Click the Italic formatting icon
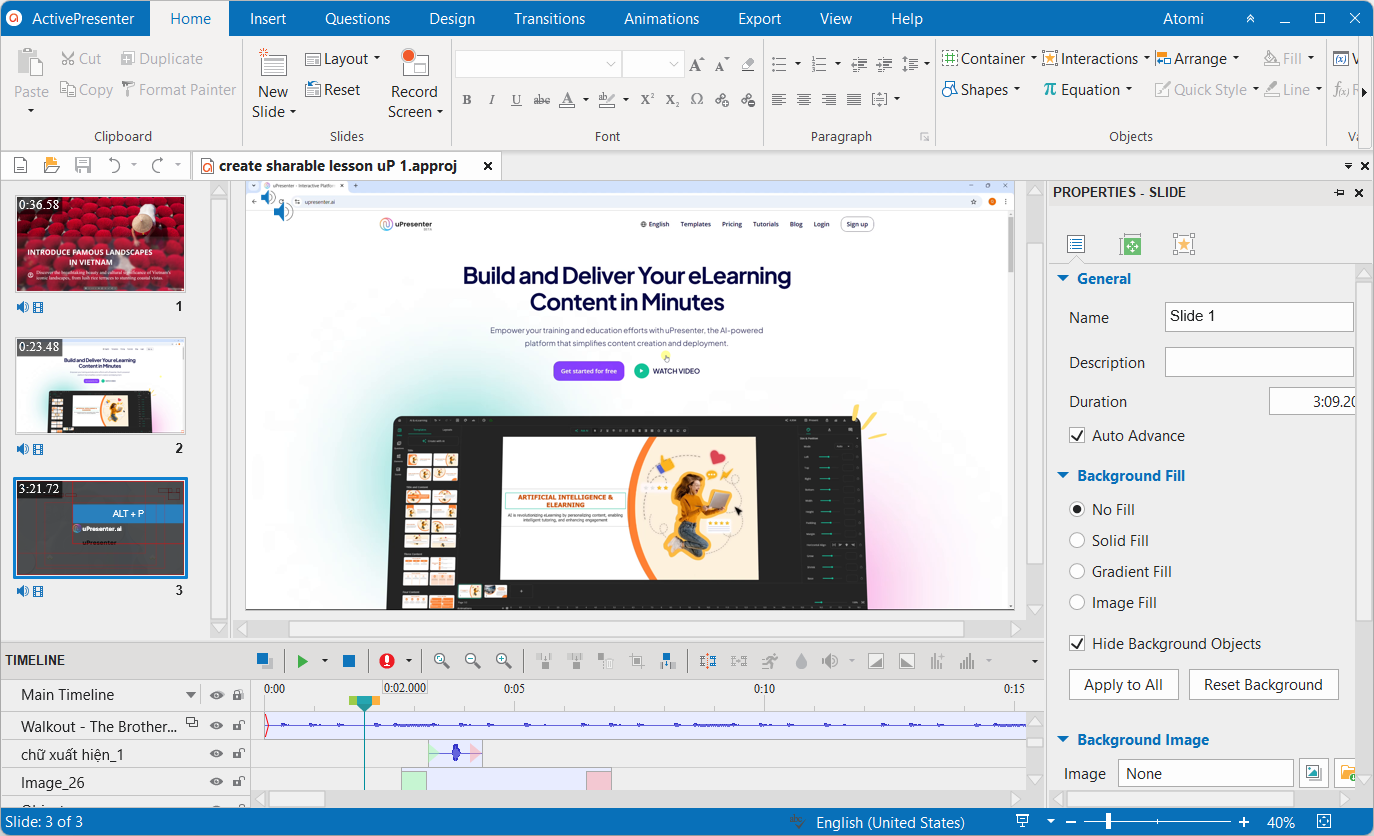1374x836 pixels. pos(491,100)
